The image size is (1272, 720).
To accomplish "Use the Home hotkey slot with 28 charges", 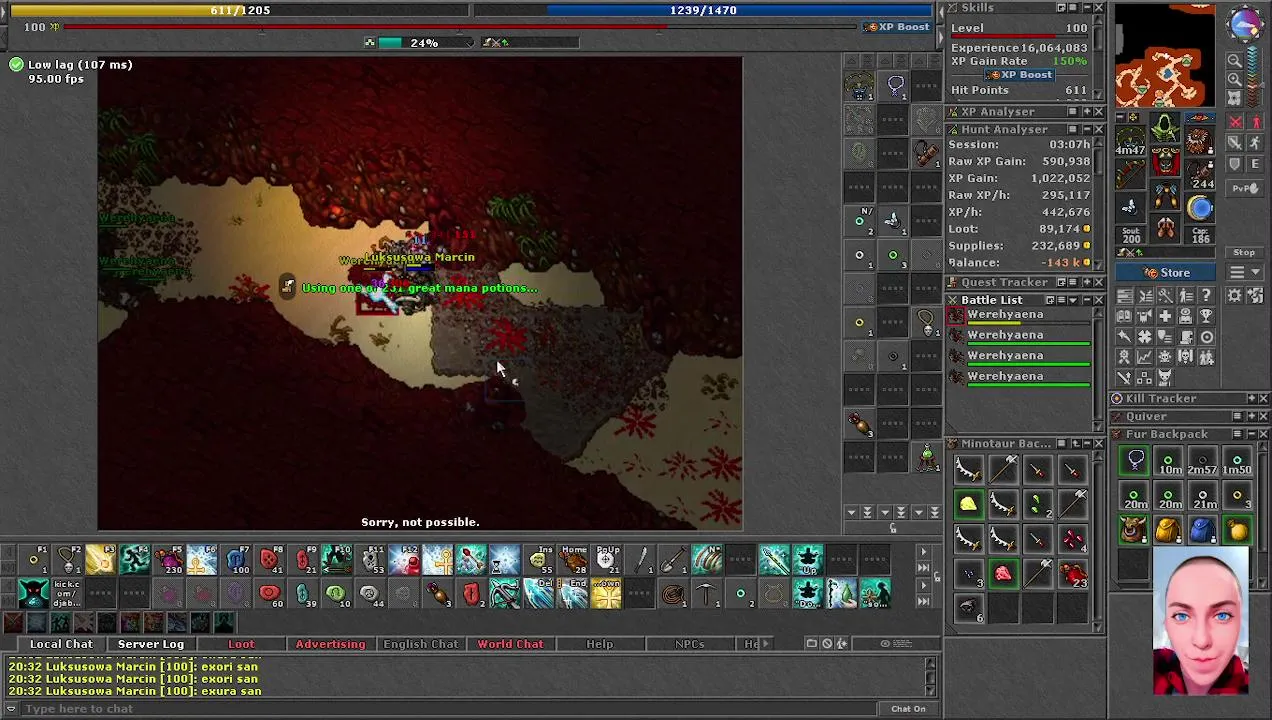I will pyautogui.click(x=574, y=561).
